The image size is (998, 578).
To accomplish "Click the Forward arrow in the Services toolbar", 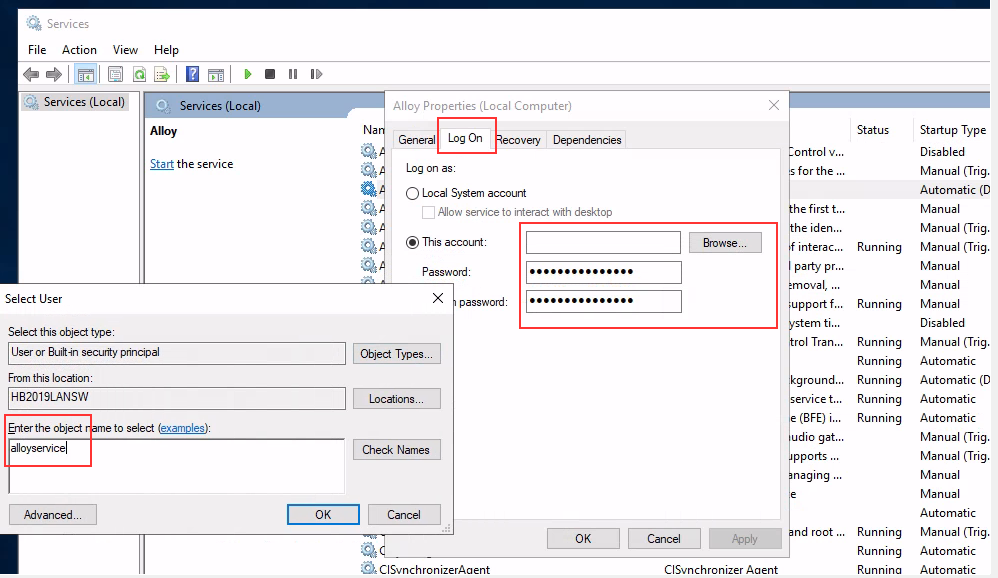I will click(x=54, y=74).
